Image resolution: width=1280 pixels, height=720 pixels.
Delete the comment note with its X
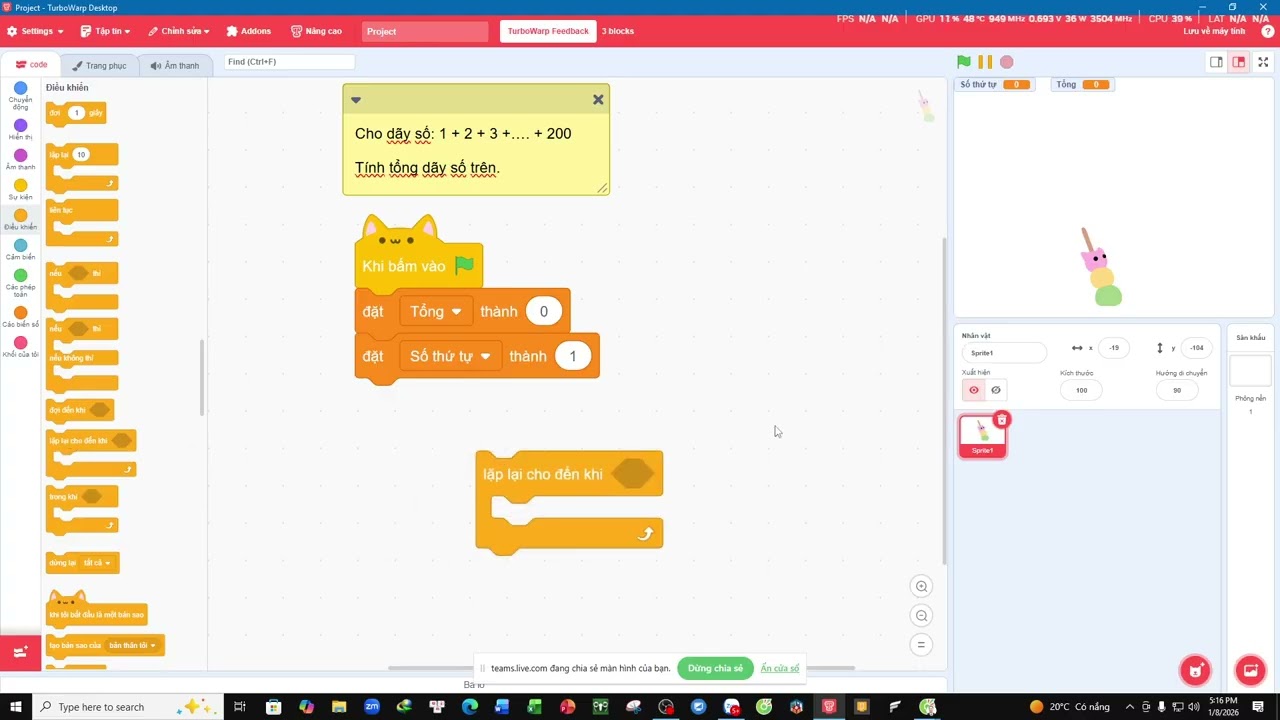click(x=598, y=99)
